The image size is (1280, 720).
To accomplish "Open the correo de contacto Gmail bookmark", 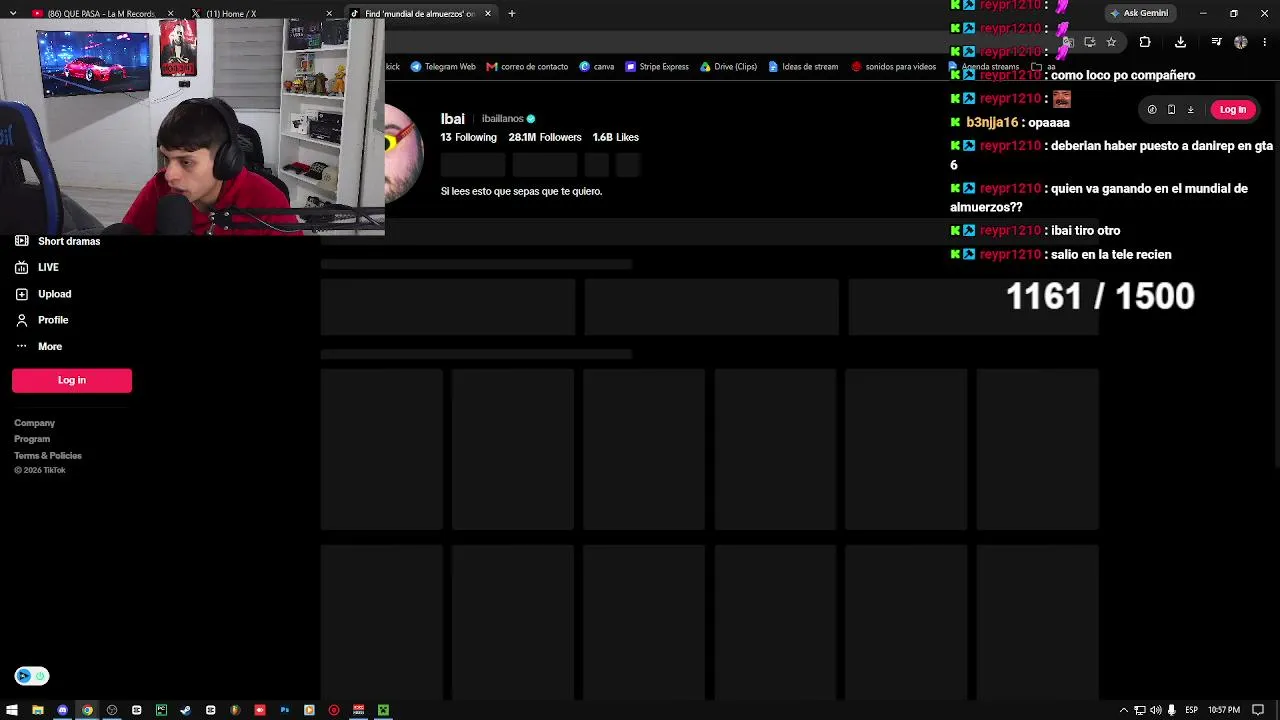I will tap(527, 67).
